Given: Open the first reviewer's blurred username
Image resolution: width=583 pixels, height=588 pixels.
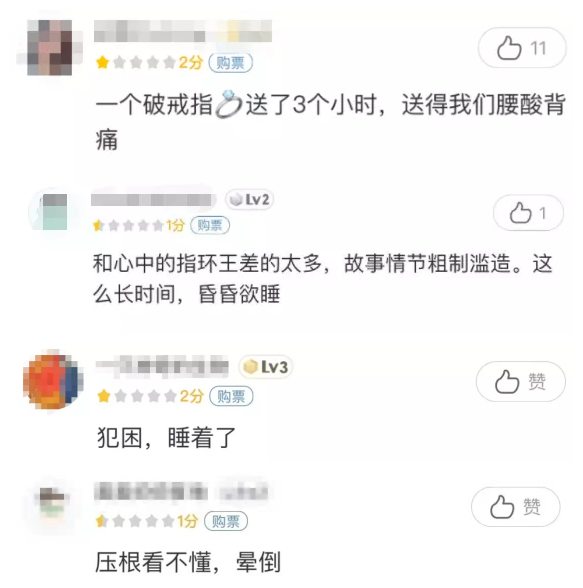Looking at the screenshot, I should click(183, 31).
